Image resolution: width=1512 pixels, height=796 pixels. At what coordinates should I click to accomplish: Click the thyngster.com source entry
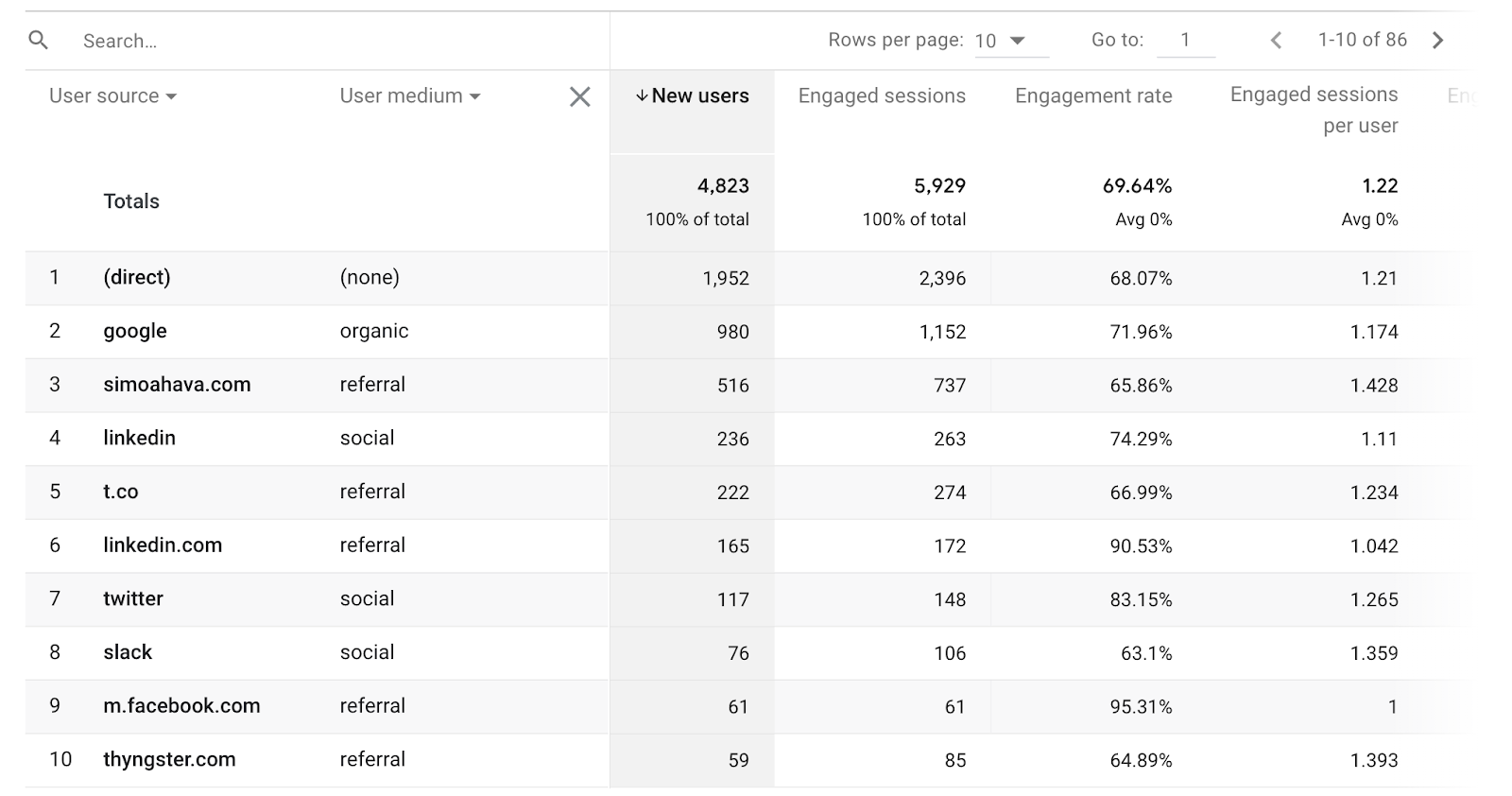click(x=169, y=759)
